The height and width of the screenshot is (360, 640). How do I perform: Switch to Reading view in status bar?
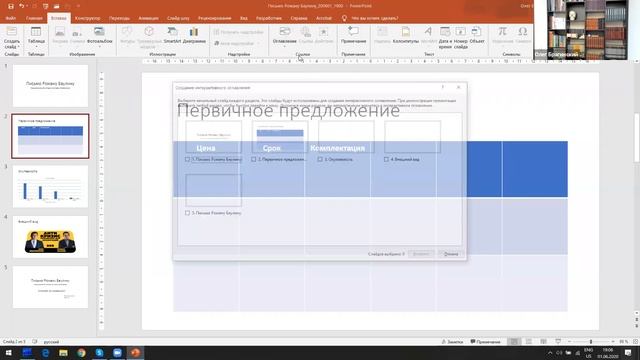(x=543, y=342)
